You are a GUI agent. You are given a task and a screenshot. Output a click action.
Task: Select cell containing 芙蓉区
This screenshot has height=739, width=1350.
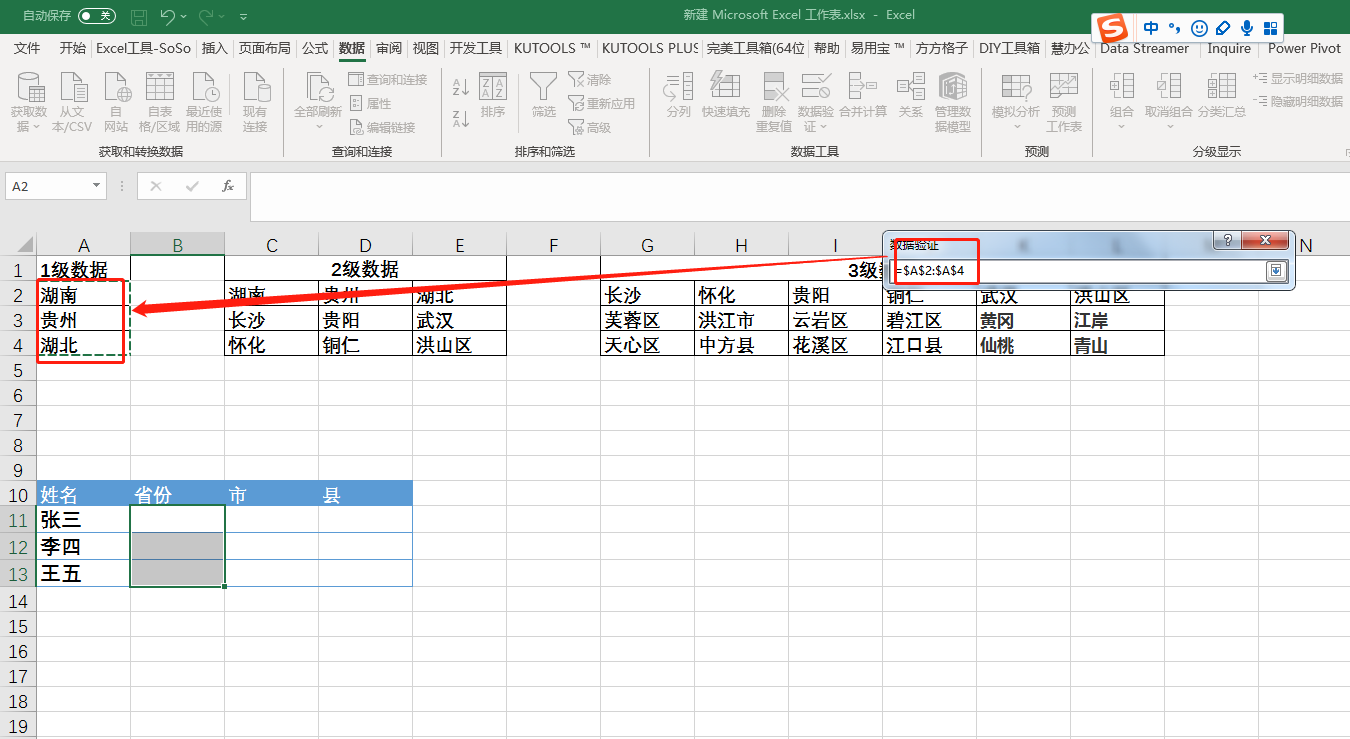click(647, 320)
